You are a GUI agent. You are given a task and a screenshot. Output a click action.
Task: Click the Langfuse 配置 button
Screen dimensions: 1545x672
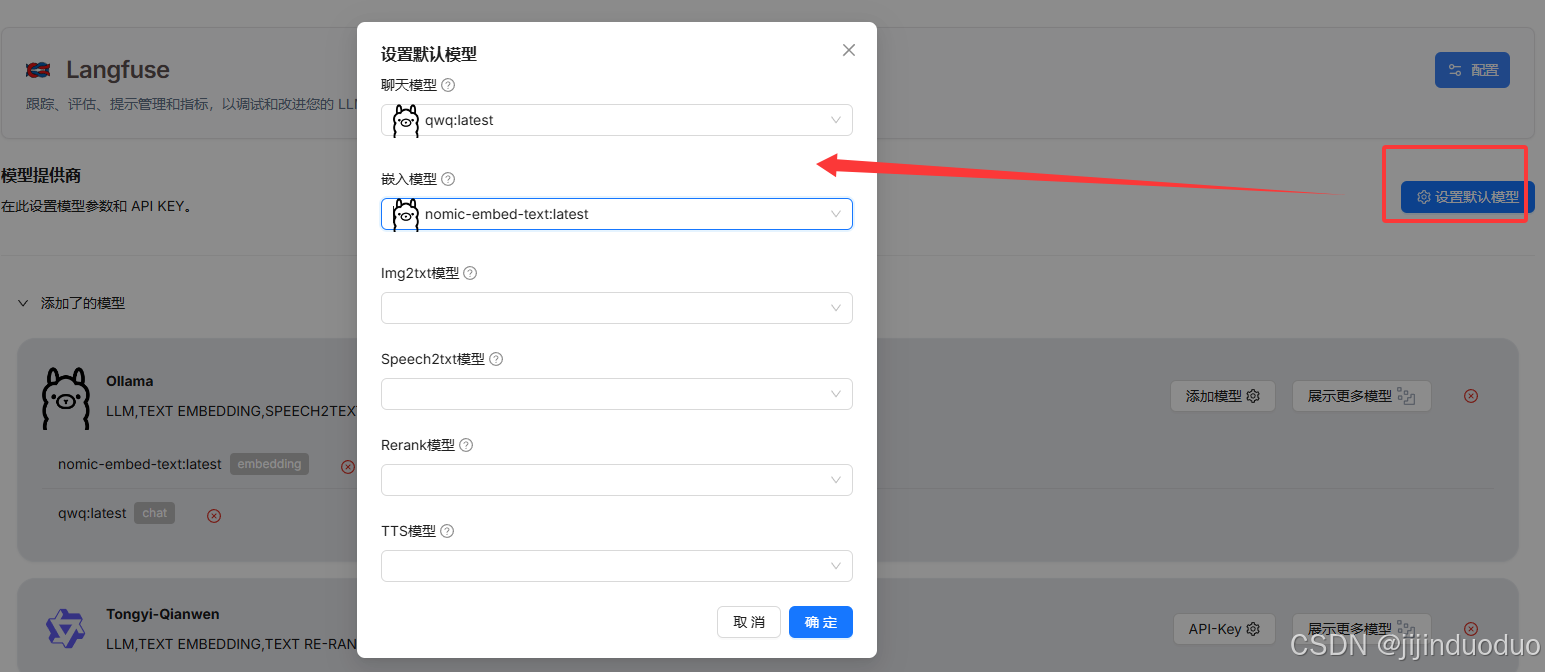click(1472, 70)
